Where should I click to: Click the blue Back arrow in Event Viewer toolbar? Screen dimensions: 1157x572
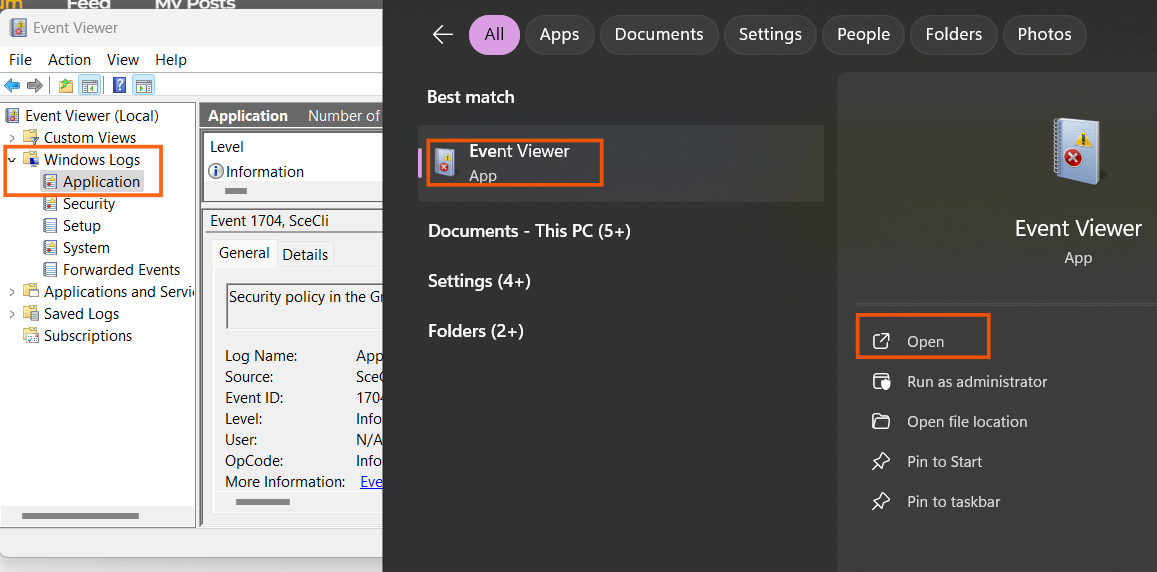tap(12, 86)
